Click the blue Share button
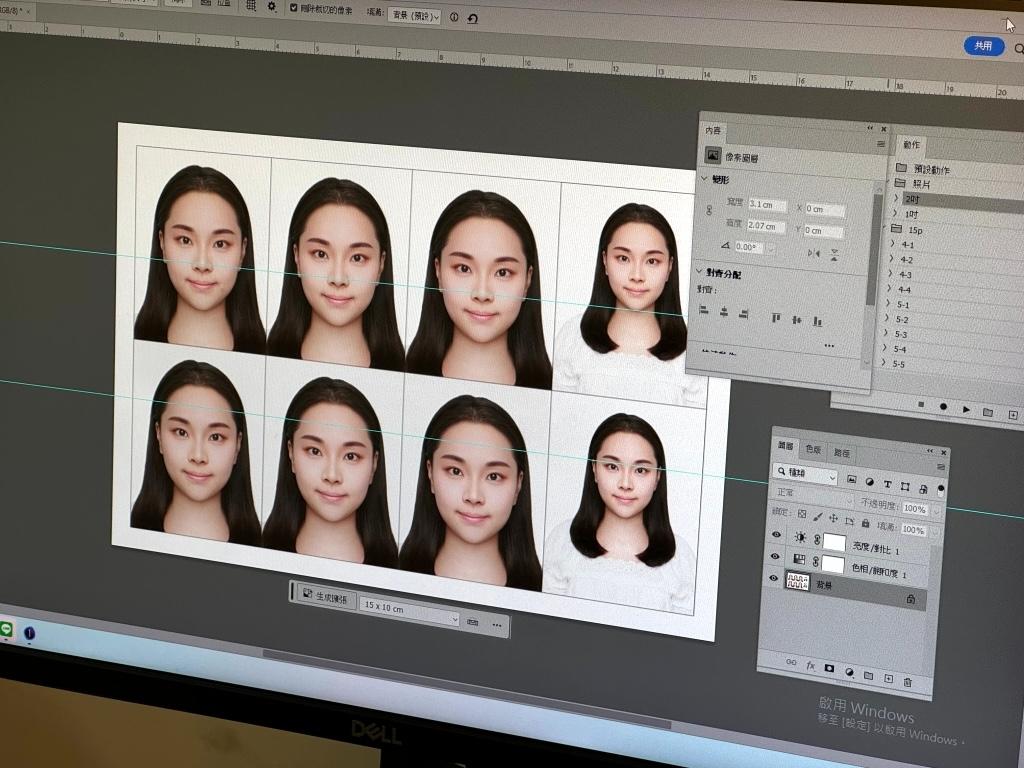Screen dimensions: 1024x768 pyautogui.click(x=984, y=46)
